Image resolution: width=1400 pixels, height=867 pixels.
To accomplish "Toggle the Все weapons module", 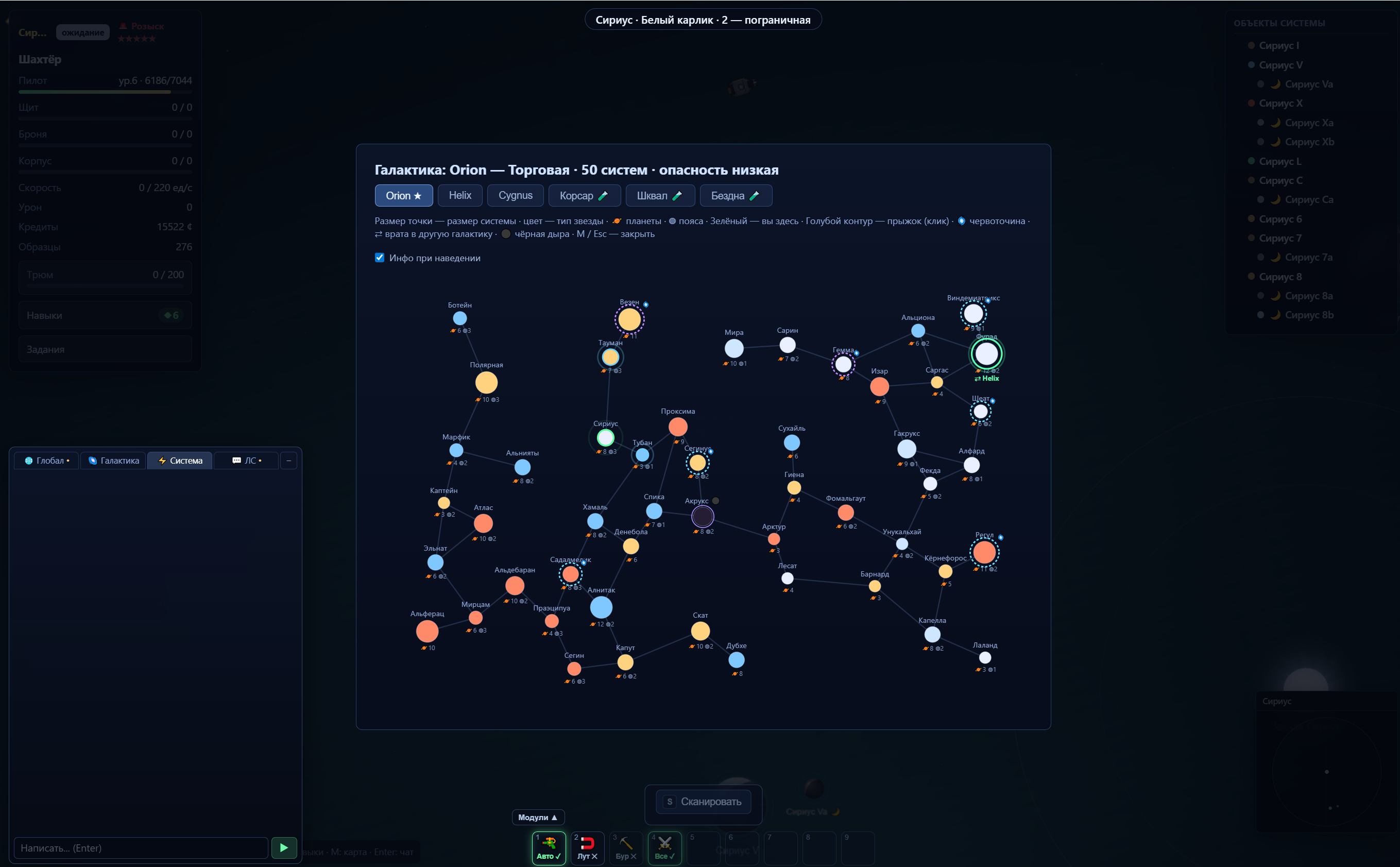I will [664, 847].
